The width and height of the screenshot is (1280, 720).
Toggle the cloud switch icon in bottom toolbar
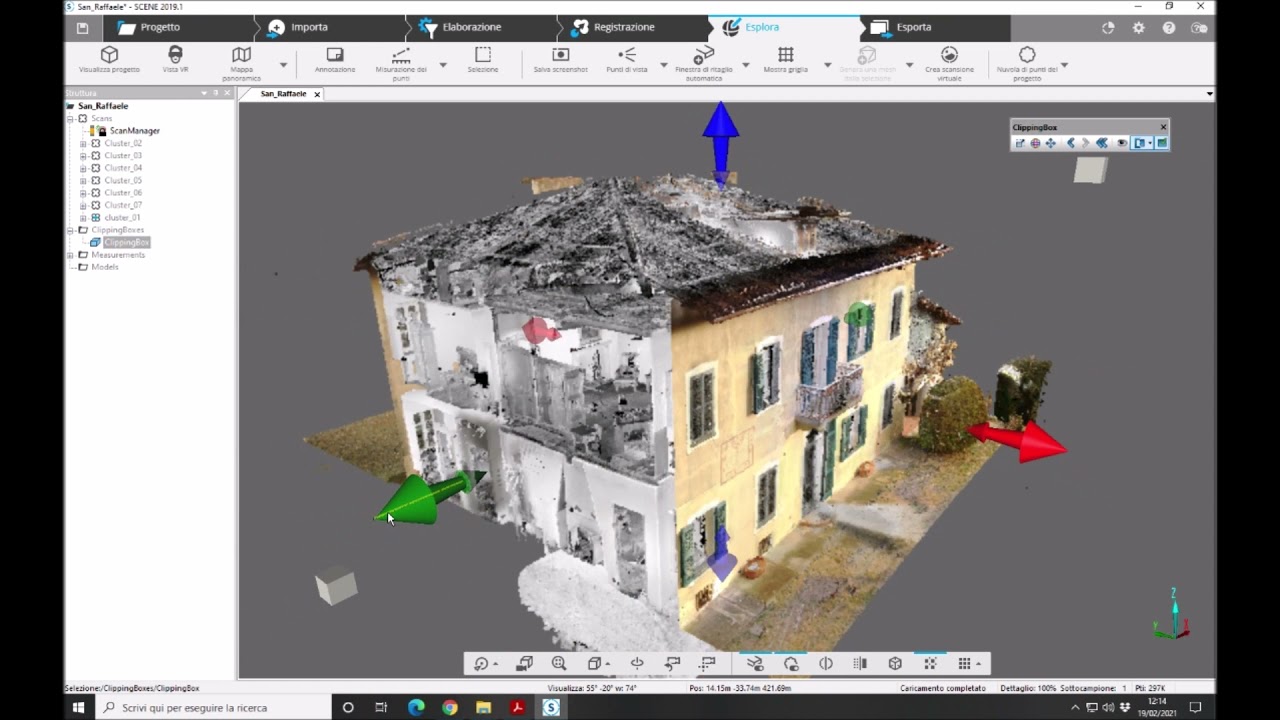[790, 664]
